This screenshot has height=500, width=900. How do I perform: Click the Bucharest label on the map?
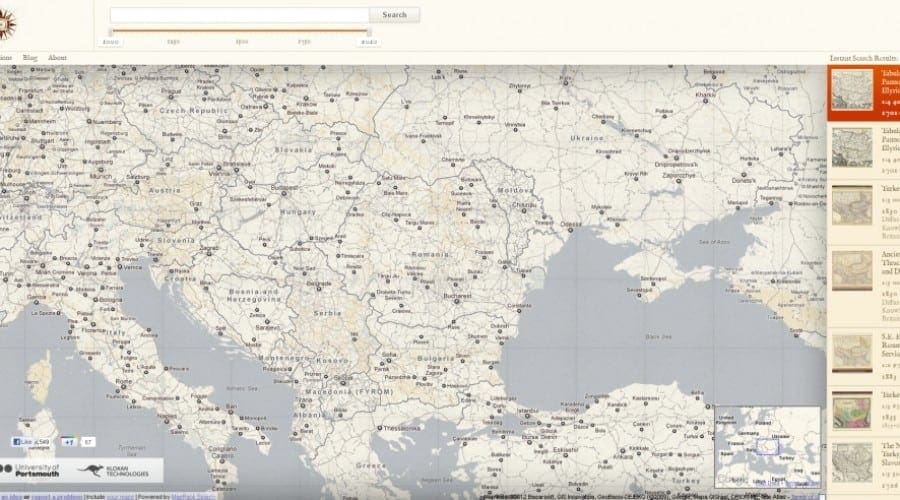(x=457, y=296)
